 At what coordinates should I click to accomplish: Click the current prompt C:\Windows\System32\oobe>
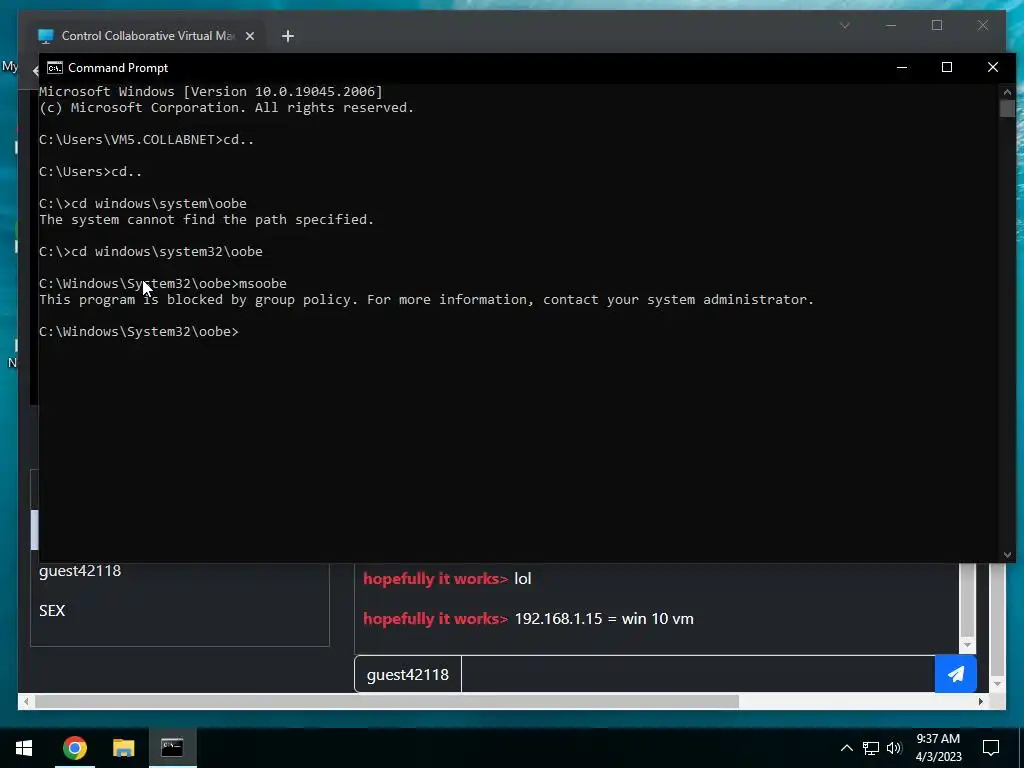tap(139, 332)
